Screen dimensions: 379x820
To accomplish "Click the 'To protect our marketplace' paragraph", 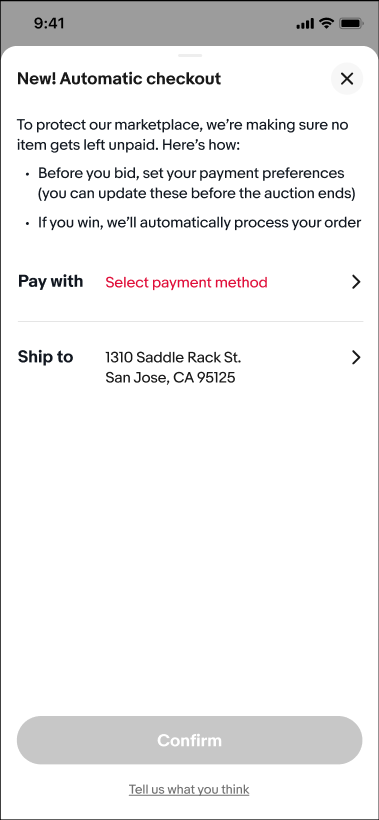I will (x=182, y=135).
